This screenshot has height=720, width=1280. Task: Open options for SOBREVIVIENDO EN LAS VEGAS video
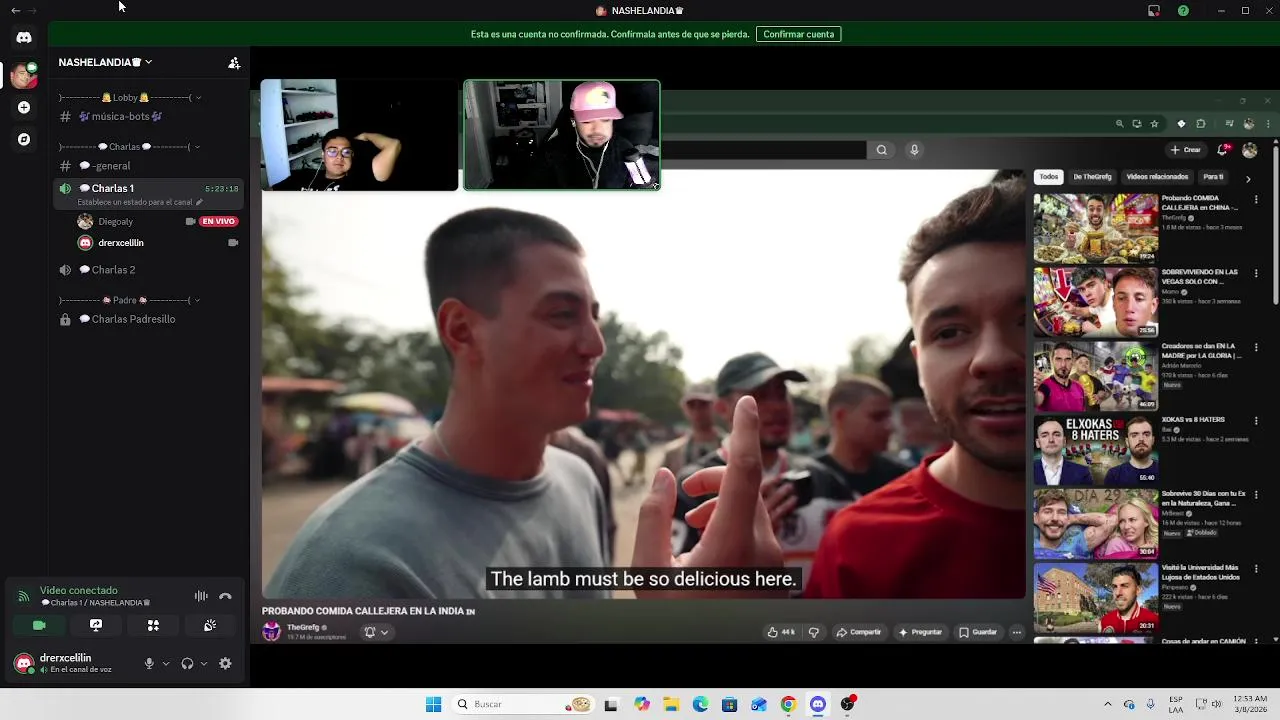pyautogui.click(x=1256, y=273)
